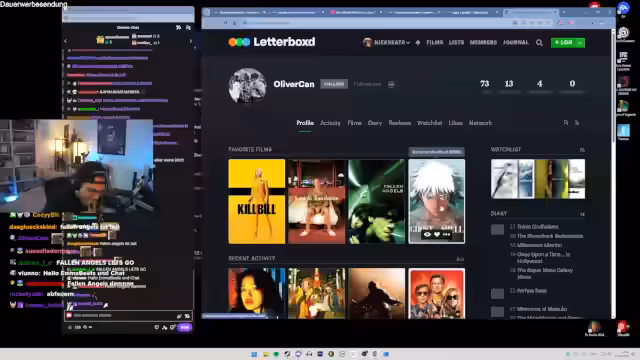Click the profile search icon near Network tab
Viewport: 640px width, 360px height.
pyautogui.click(x=566, y=122)
